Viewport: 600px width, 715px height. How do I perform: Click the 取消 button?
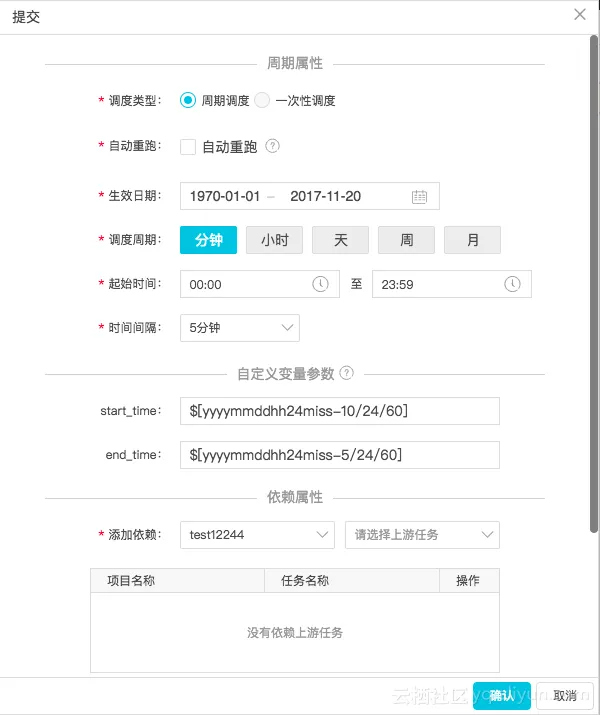[x=564, y=696]
